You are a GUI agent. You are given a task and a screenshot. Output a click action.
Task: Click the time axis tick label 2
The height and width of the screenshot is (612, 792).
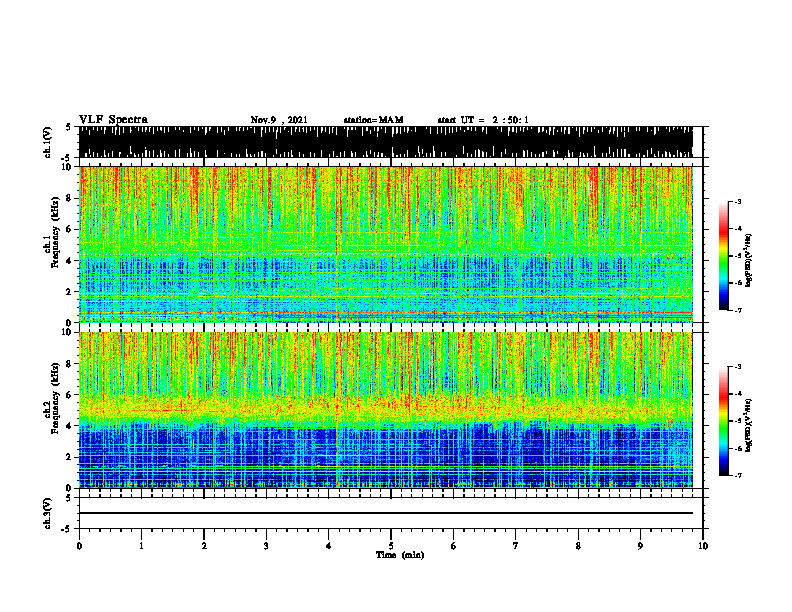tap(204, 546)
